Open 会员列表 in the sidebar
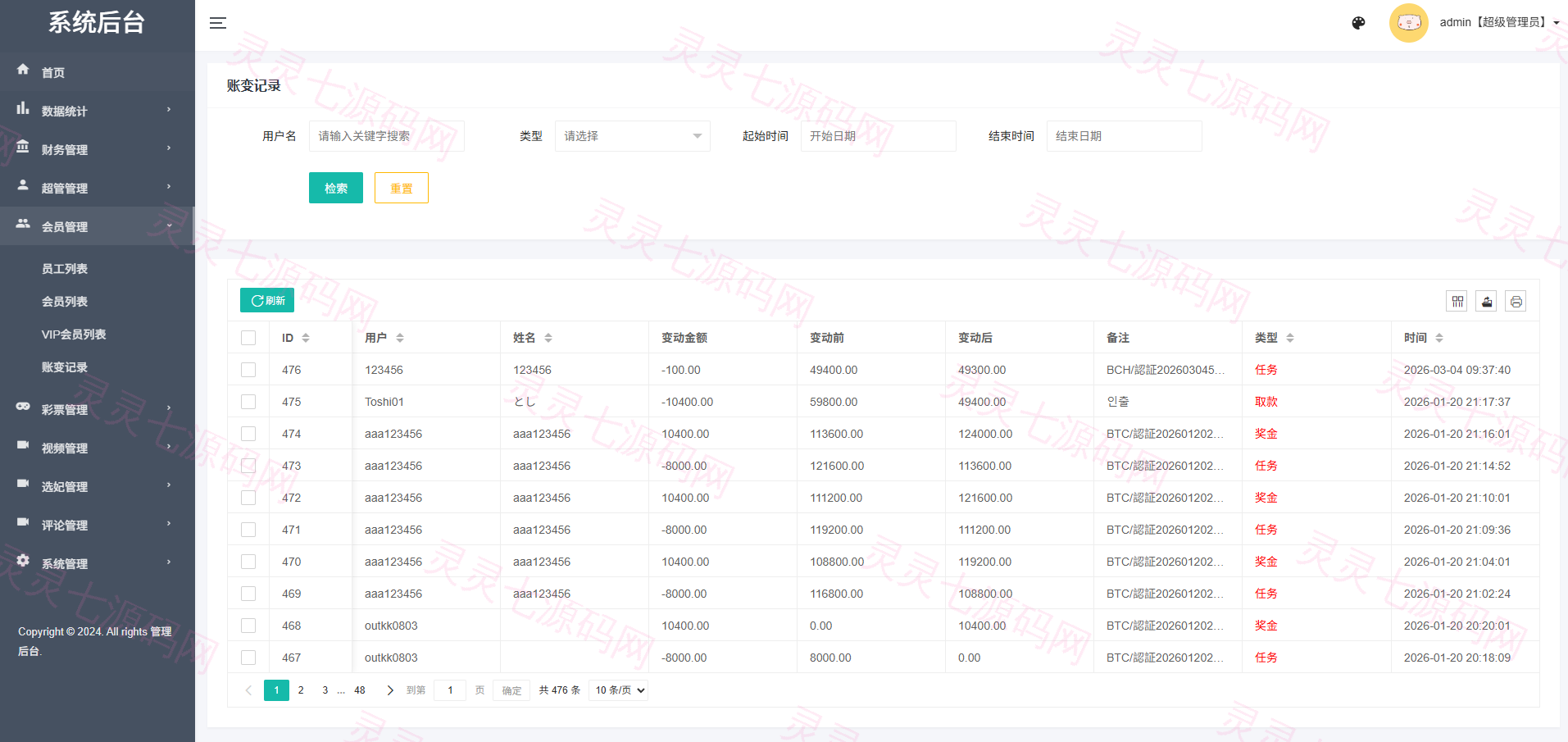The image size is (1568, 742). (x=65, y=302)
